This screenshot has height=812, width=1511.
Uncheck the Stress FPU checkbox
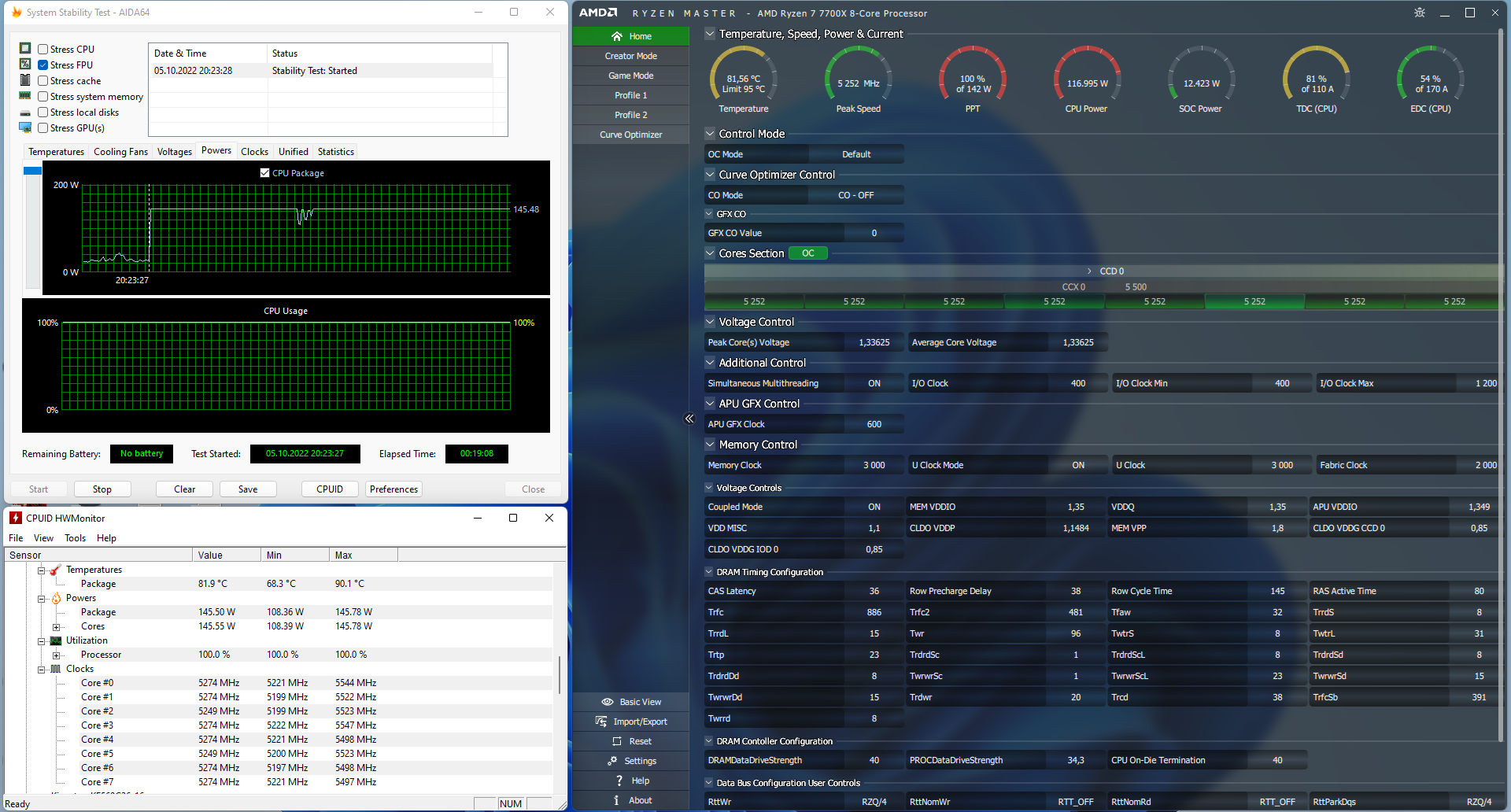pyautogui.click(x=43, y=65)
